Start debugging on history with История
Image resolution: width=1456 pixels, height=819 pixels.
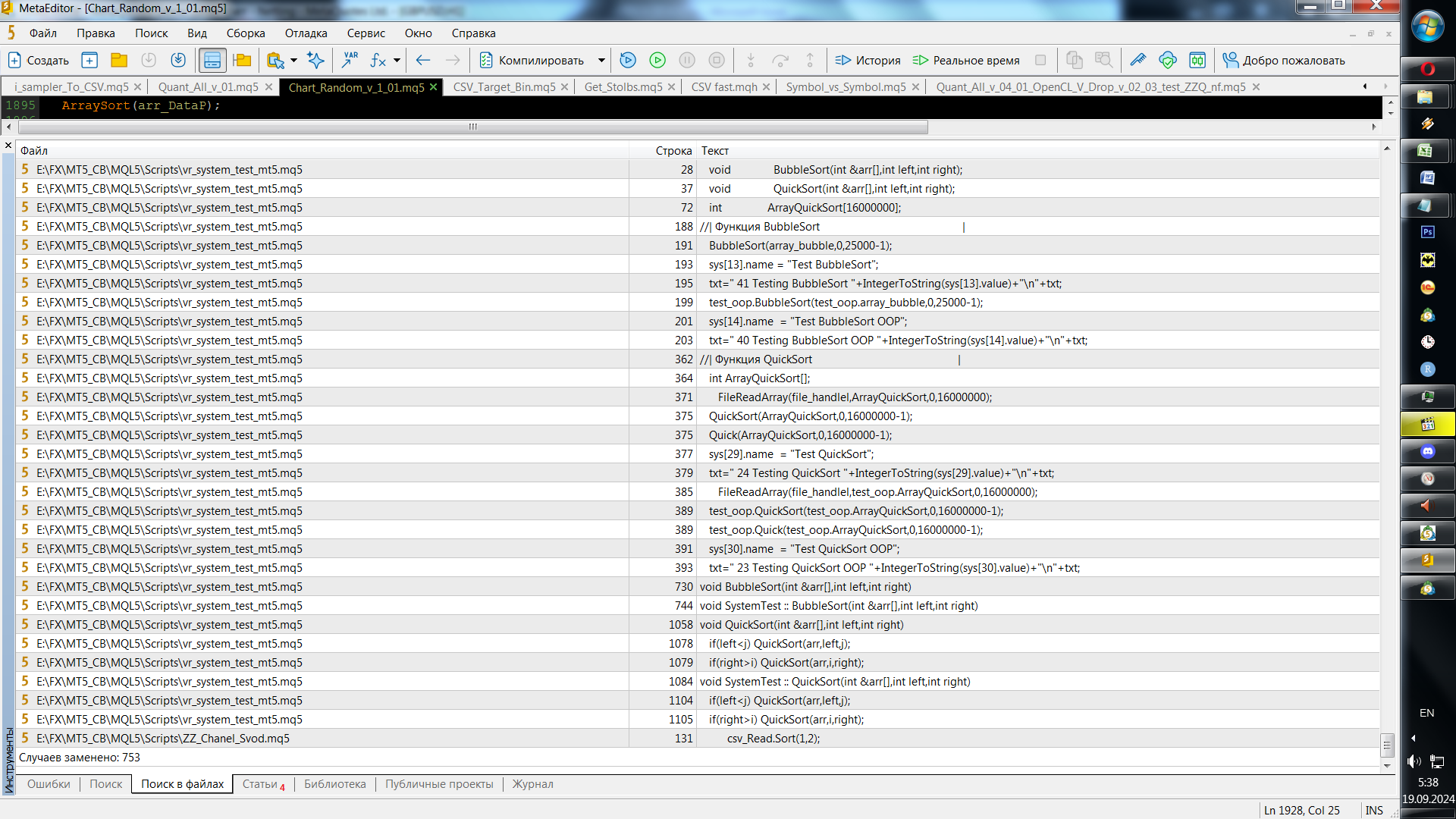point(868,61)
